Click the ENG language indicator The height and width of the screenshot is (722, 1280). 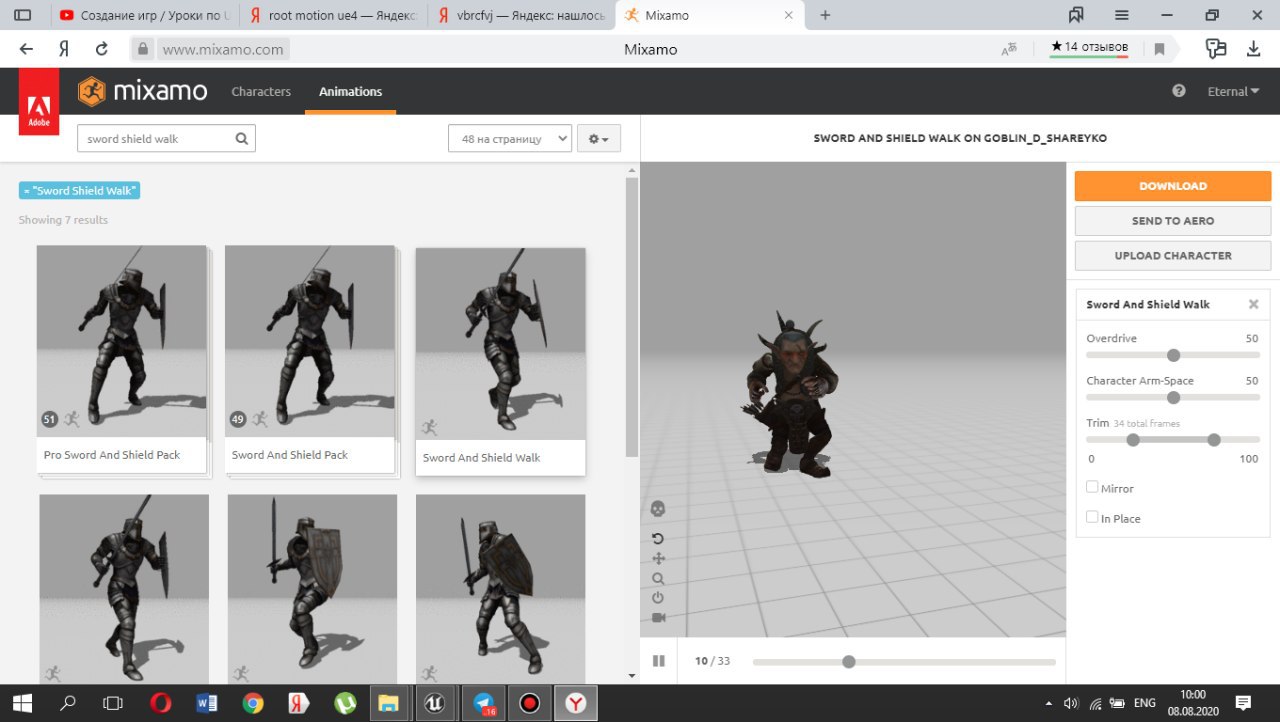pyautogui.click(x=1144, y=703)
